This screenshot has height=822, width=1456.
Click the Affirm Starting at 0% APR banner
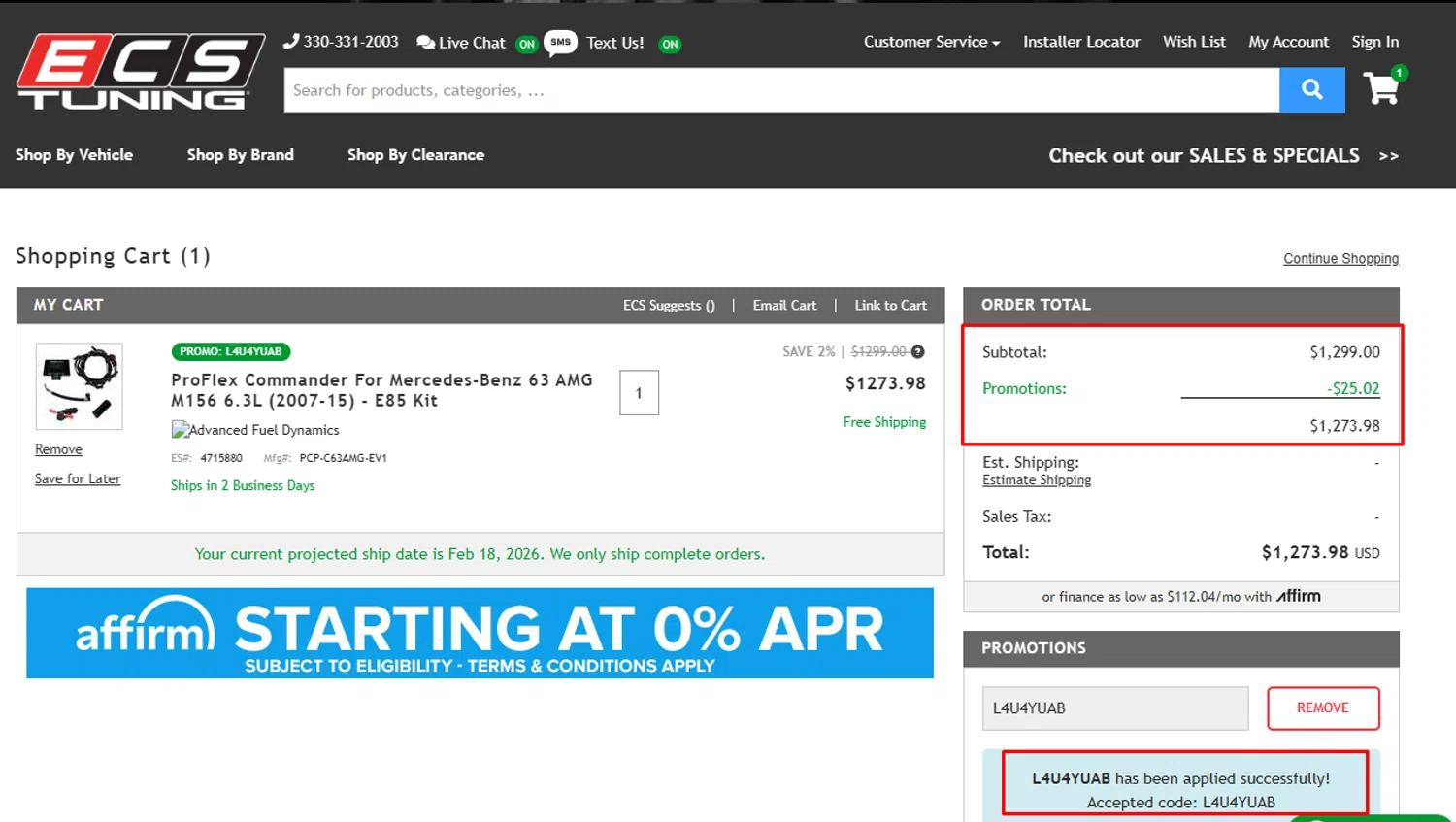(480, 633)
